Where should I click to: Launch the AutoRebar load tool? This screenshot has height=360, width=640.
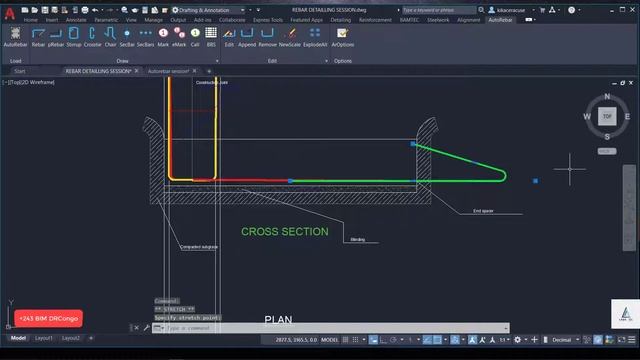click(16, 37)
